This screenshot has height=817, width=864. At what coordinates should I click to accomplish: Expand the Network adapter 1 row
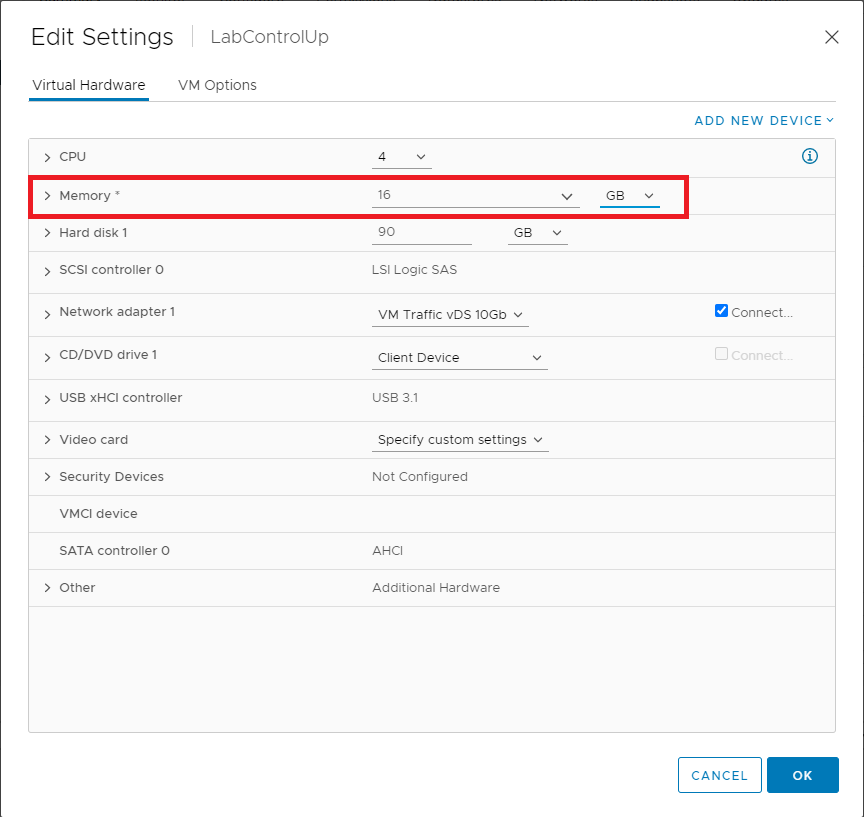click(x=47, y=313)
